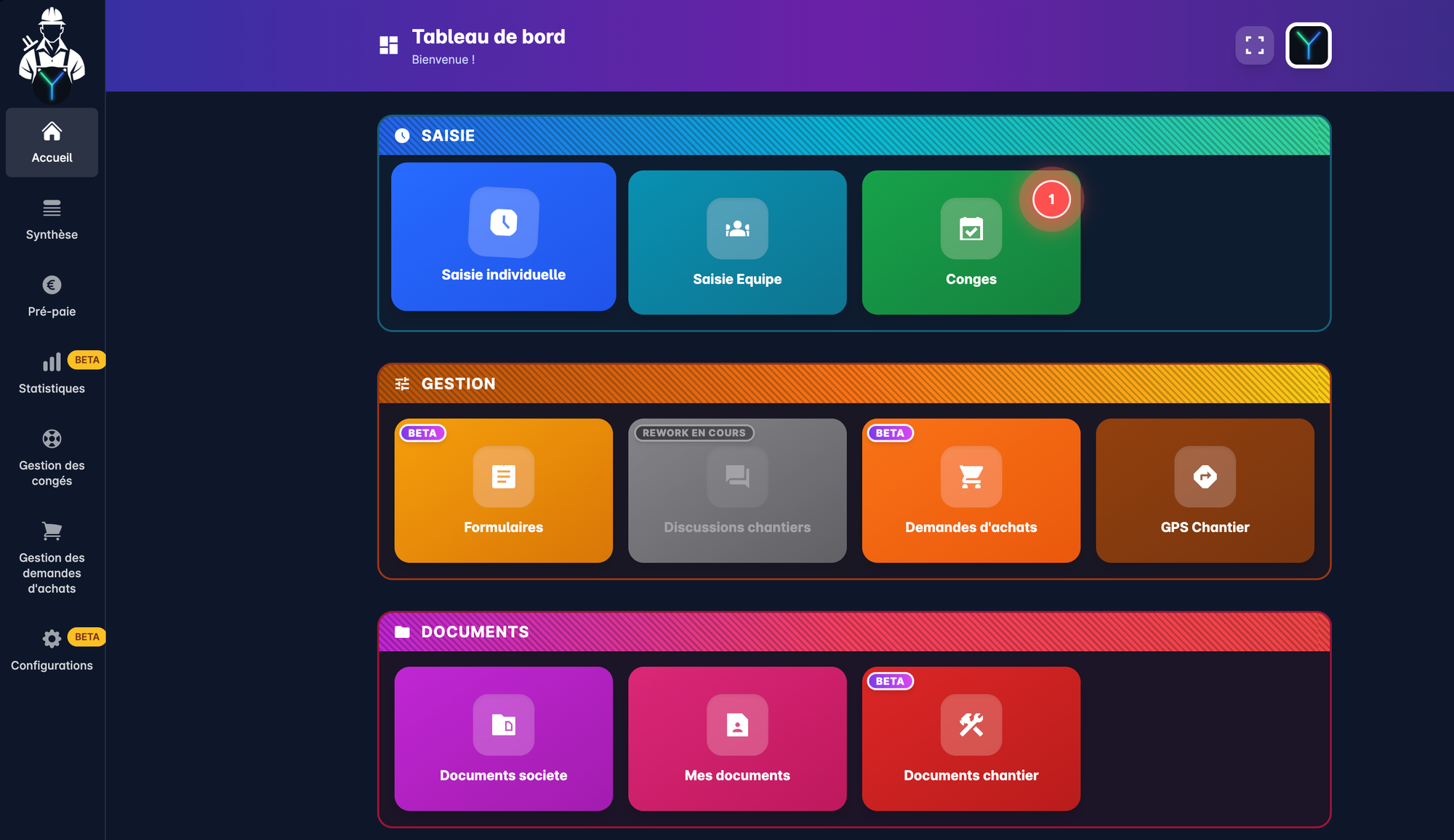This screenshot has width=1454, height=840.
Task: Click the DOCUMENTS section header
Action: (854, 632)
